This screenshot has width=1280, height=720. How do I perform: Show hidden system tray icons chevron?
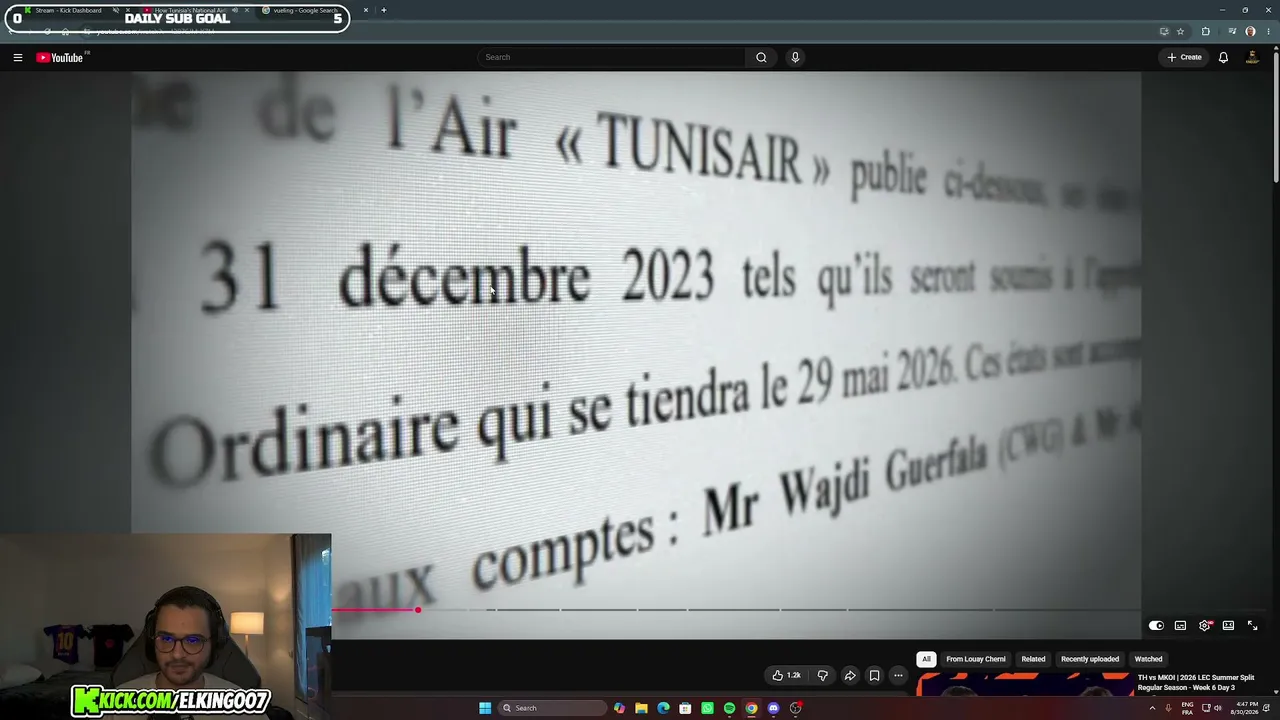tap(1152, 708)
